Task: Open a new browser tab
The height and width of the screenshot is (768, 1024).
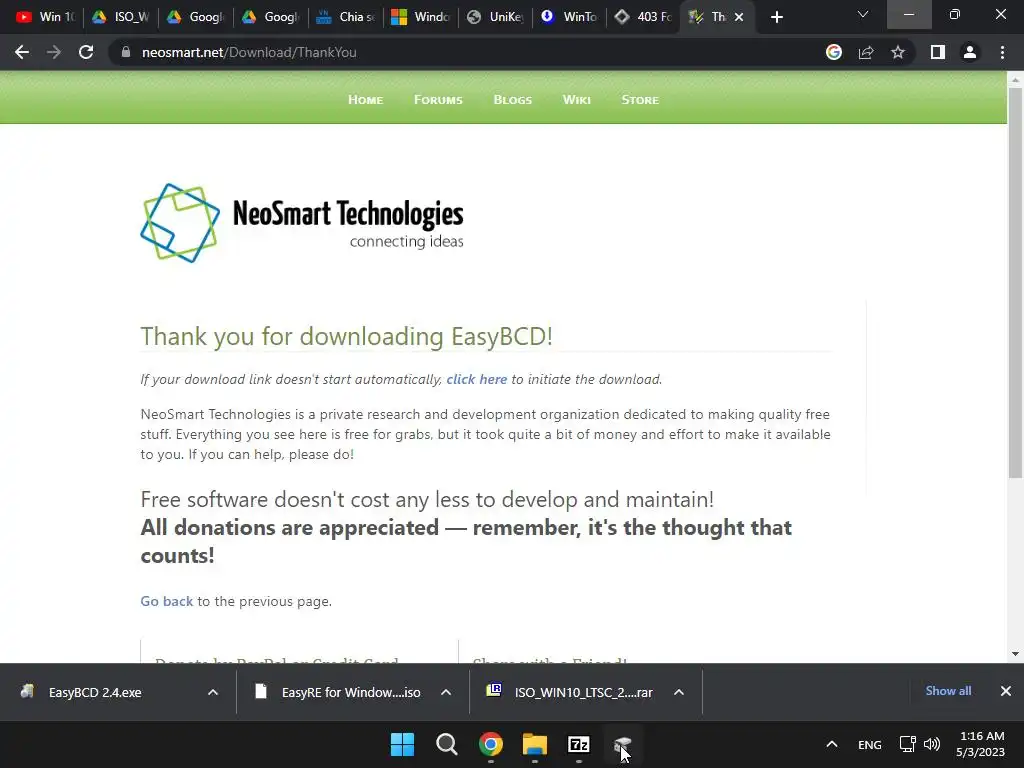Action: pyautogui.click(x=776, y=17)
